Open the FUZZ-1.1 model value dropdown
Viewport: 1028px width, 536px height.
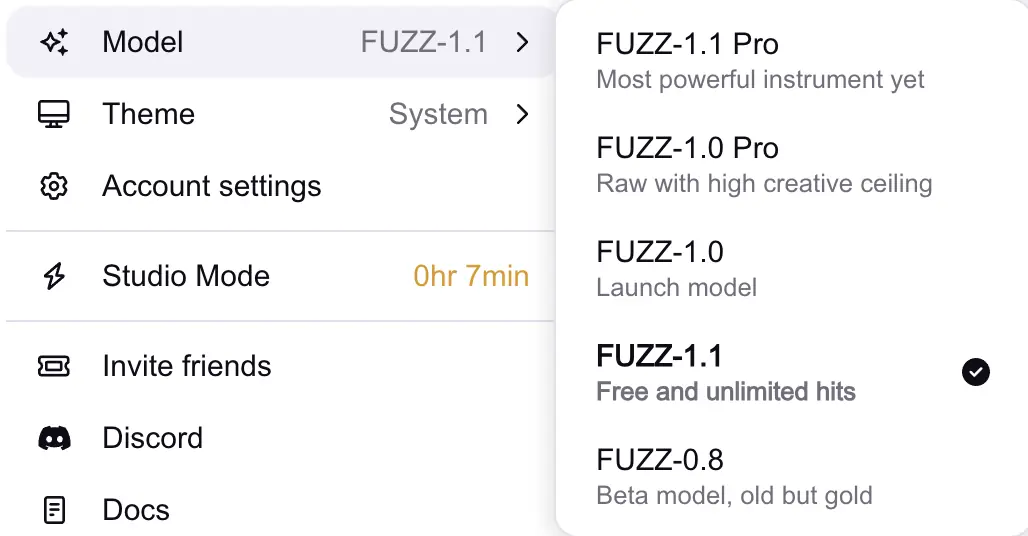click(x=423, y=43)
